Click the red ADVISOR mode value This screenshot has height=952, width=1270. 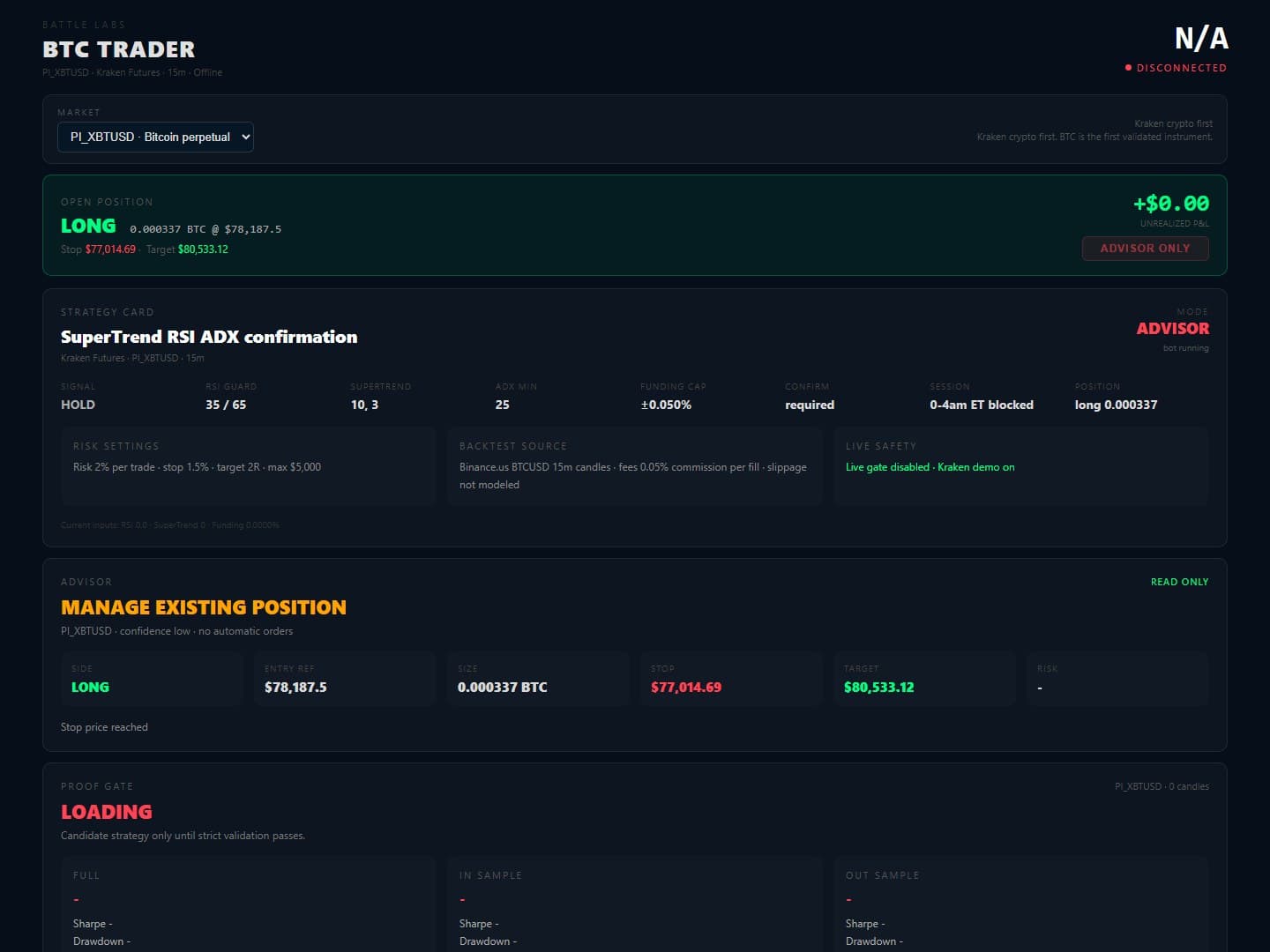tap(1173, 328)
